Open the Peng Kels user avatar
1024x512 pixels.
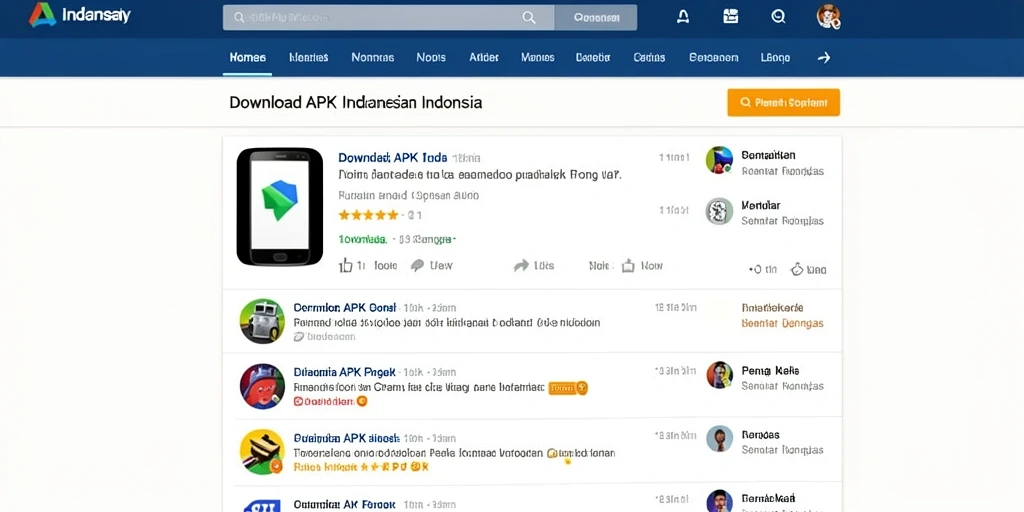click(x=719, y=375)
